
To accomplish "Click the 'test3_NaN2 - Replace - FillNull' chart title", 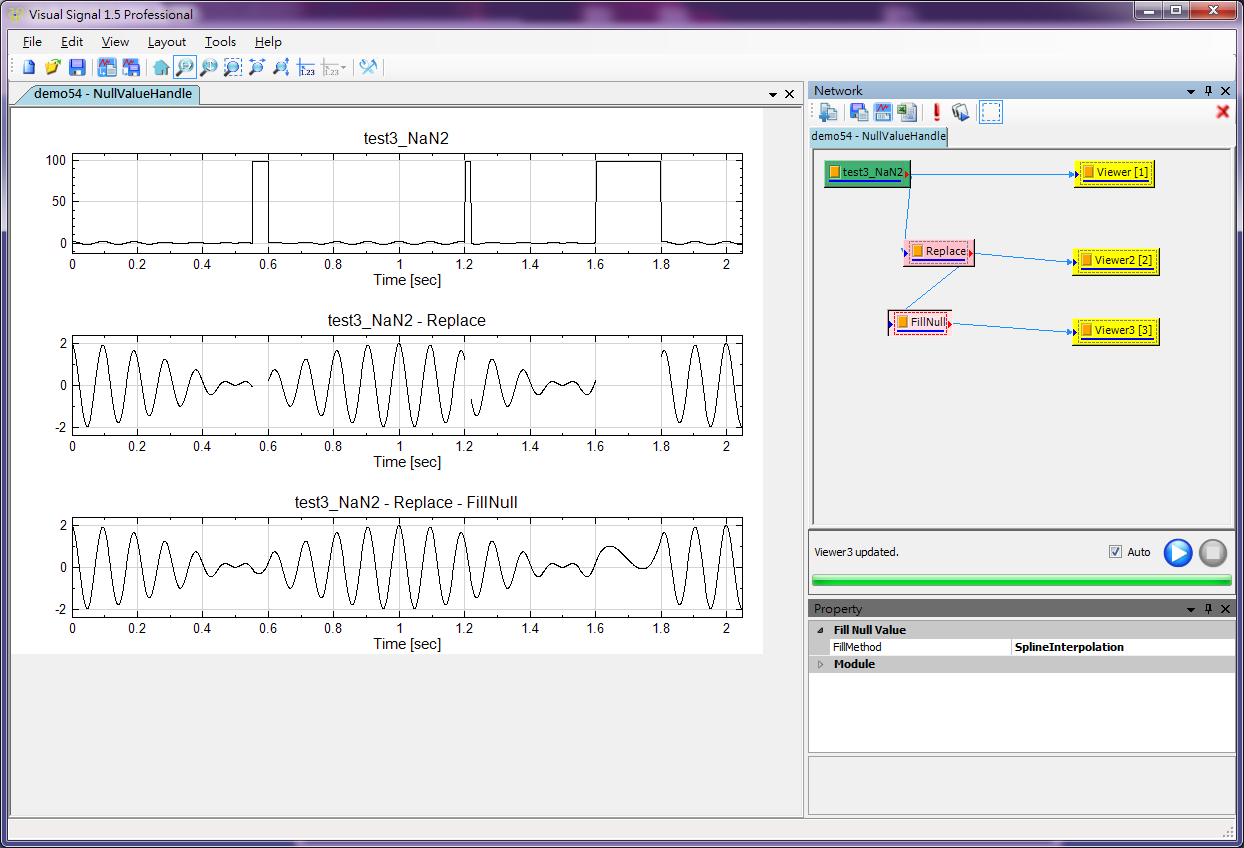I will (406, 503).
